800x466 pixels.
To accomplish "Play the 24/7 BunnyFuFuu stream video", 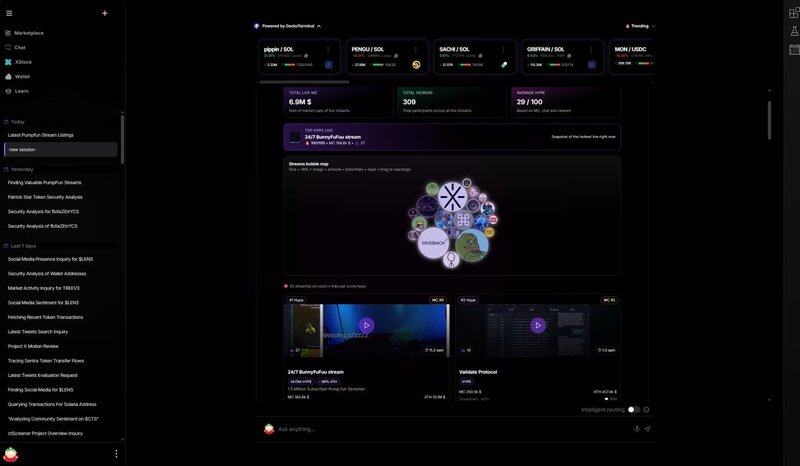I will click(366, 325).
